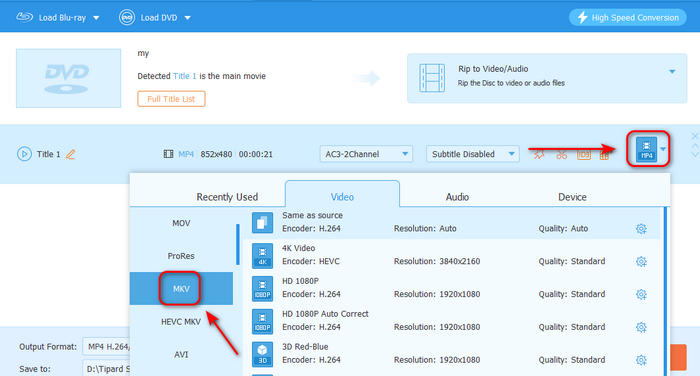This screenshot has height=376, width=700.
Task: Click the profile list vertical scrollbar
Action: coord(665,291)
